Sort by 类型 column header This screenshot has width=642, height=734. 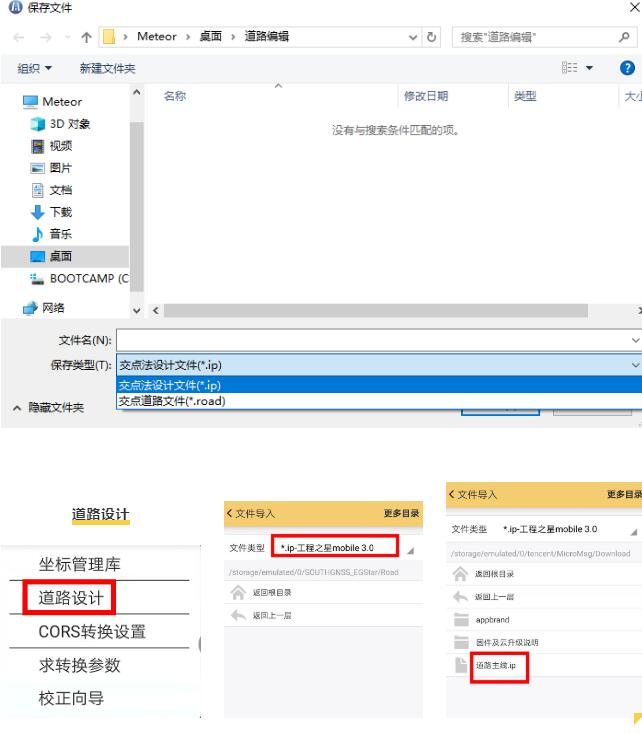tap(525, 96)
